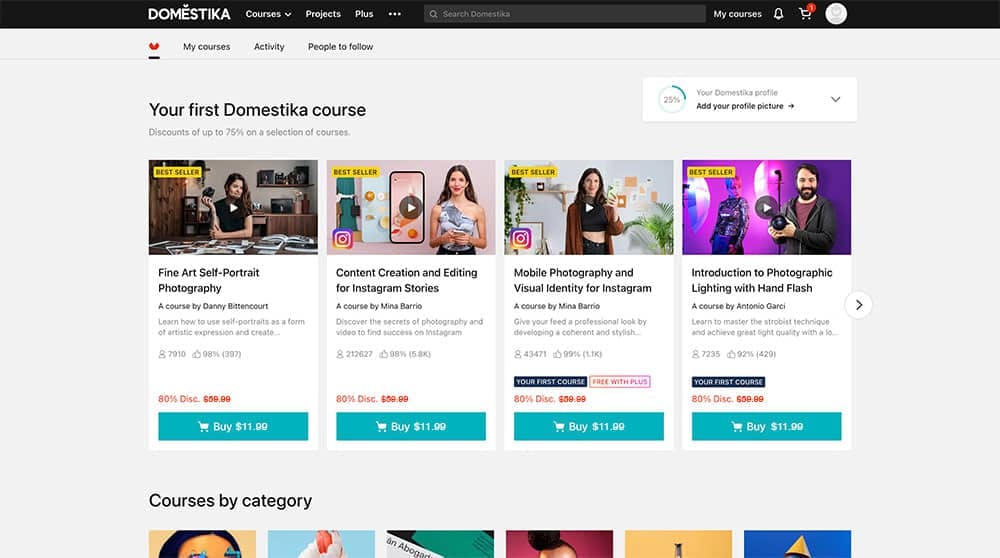
Task: Click the next arrow on course carousel
Action: pyautogui.click(x=858, y=305)
